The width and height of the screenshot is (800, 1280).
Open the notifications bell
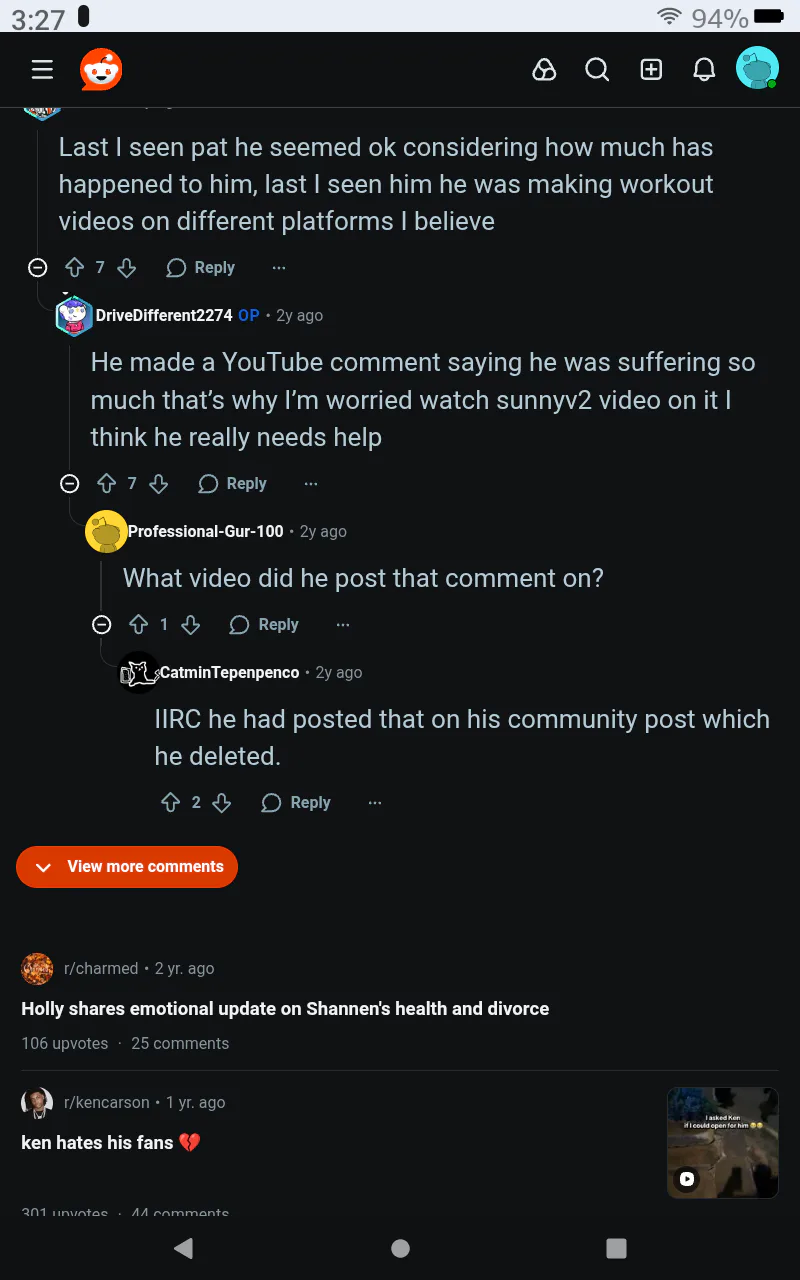(704, 69)
